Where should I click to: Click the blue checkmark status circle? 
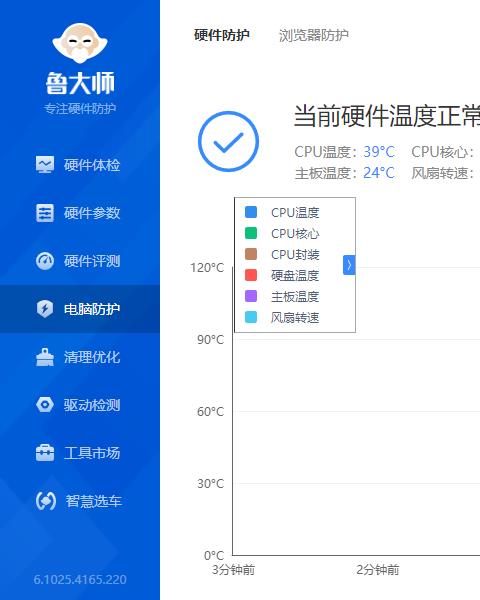click(228, 142)
